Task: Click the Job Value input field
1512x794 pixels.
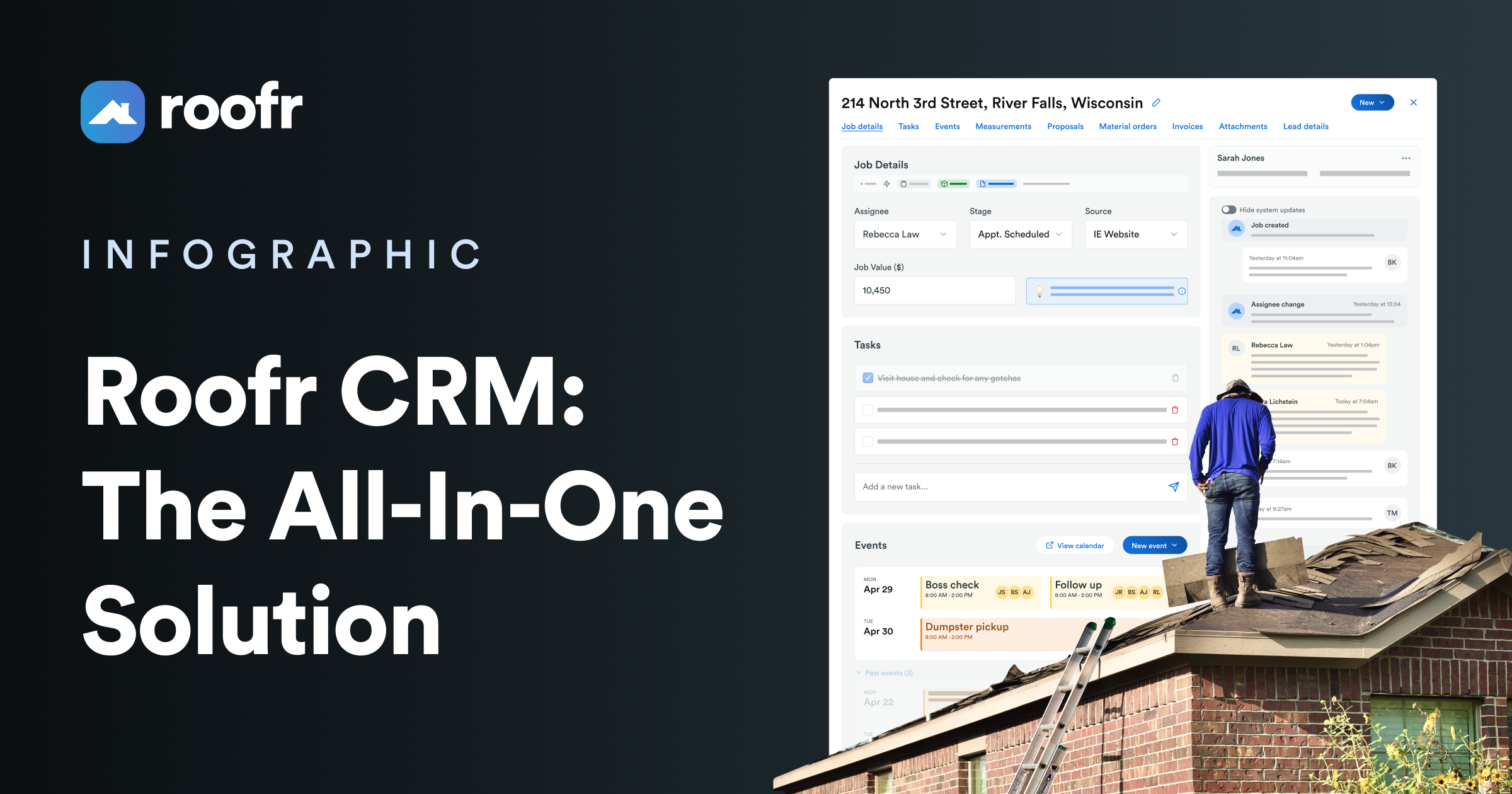Action: 934,291
